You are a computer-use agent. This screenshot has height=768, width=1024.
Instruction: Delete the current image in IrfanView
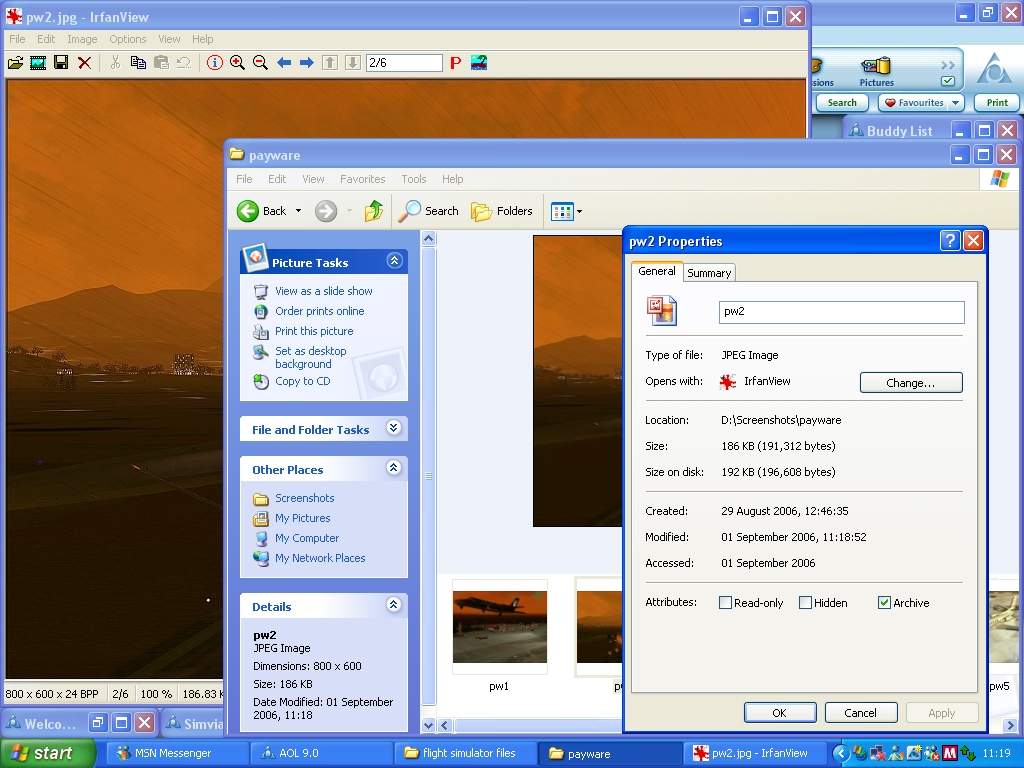(x=85, y=62)
